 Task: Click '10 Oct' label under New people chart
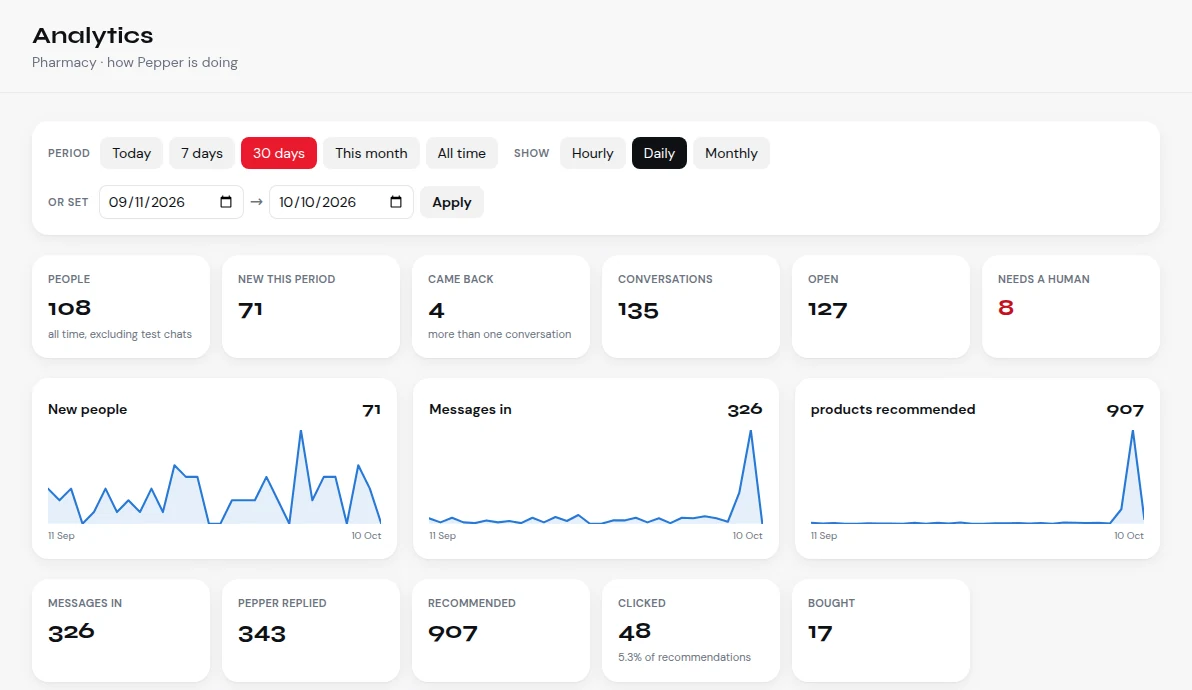point(366,536)
